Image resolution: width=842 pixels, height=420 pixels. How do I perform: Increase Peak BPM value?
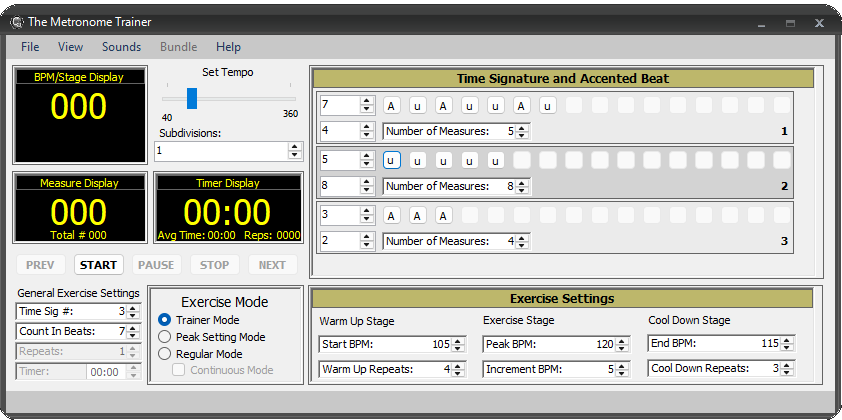[x=622, y=341]
